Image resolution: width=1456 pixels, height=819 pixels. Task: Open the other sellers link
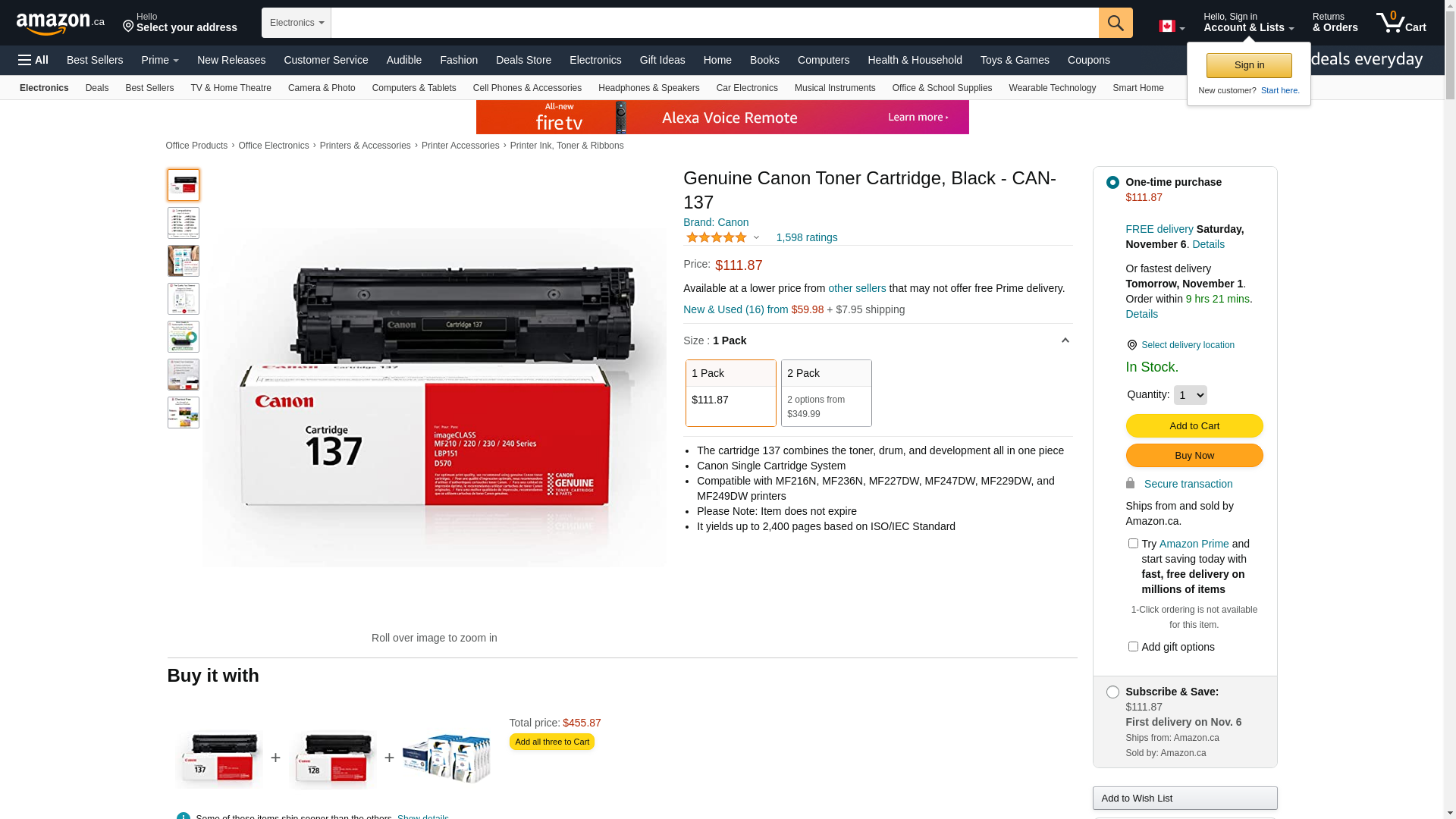pyautogui.click(x=857, y=288)
